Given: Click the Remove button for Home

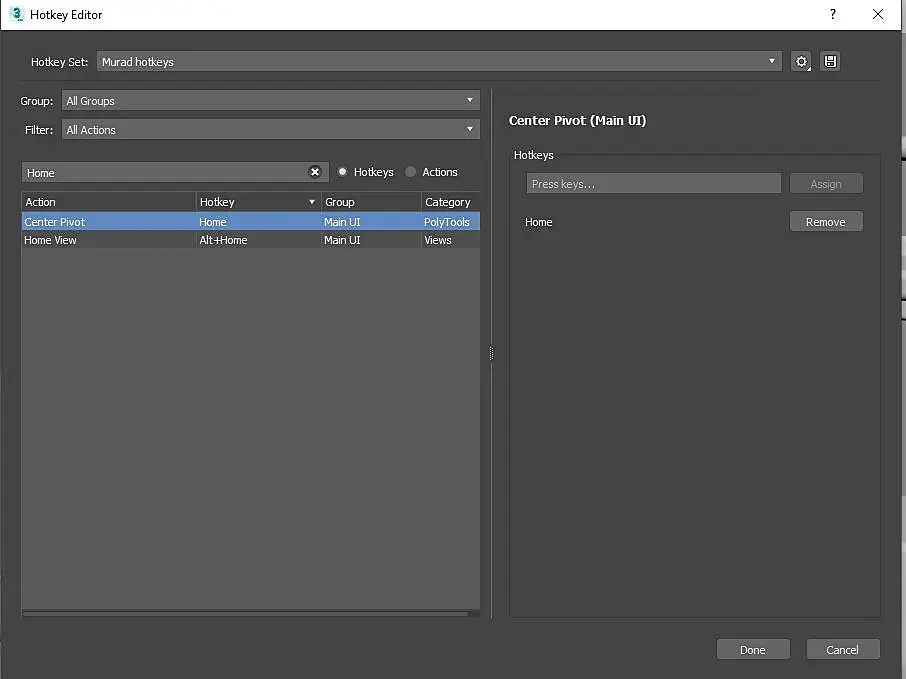Looking at the screenshot, I should [825, 222].
